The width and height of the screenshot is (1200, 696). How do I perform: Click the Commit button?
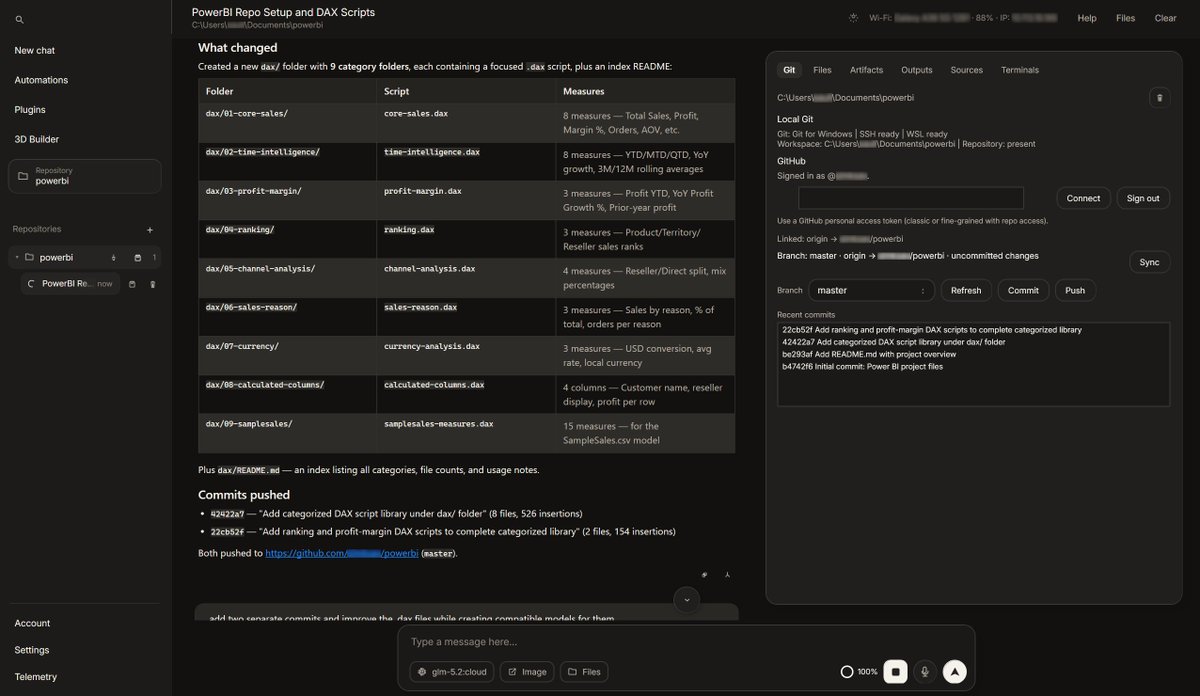point(1023,290)
